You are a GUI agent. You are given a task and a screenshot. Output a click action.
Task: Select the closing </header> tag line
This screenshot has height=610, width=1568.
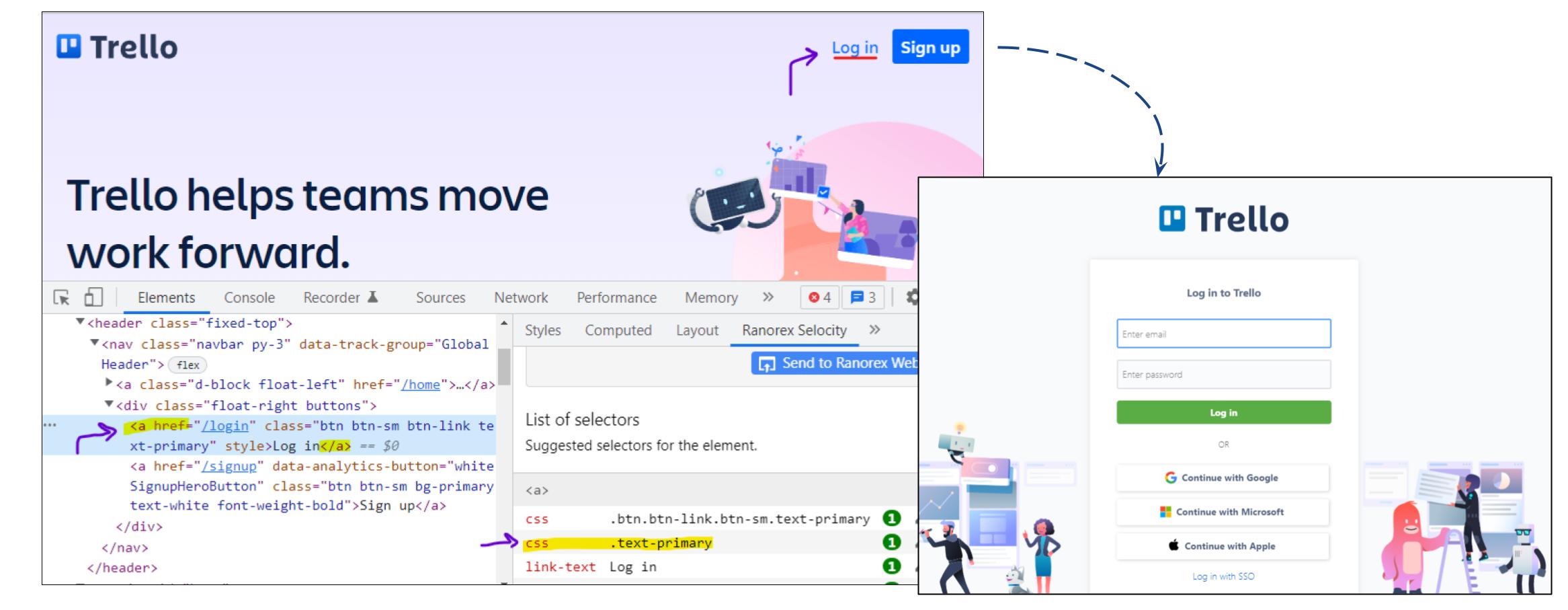click(122, 568)
